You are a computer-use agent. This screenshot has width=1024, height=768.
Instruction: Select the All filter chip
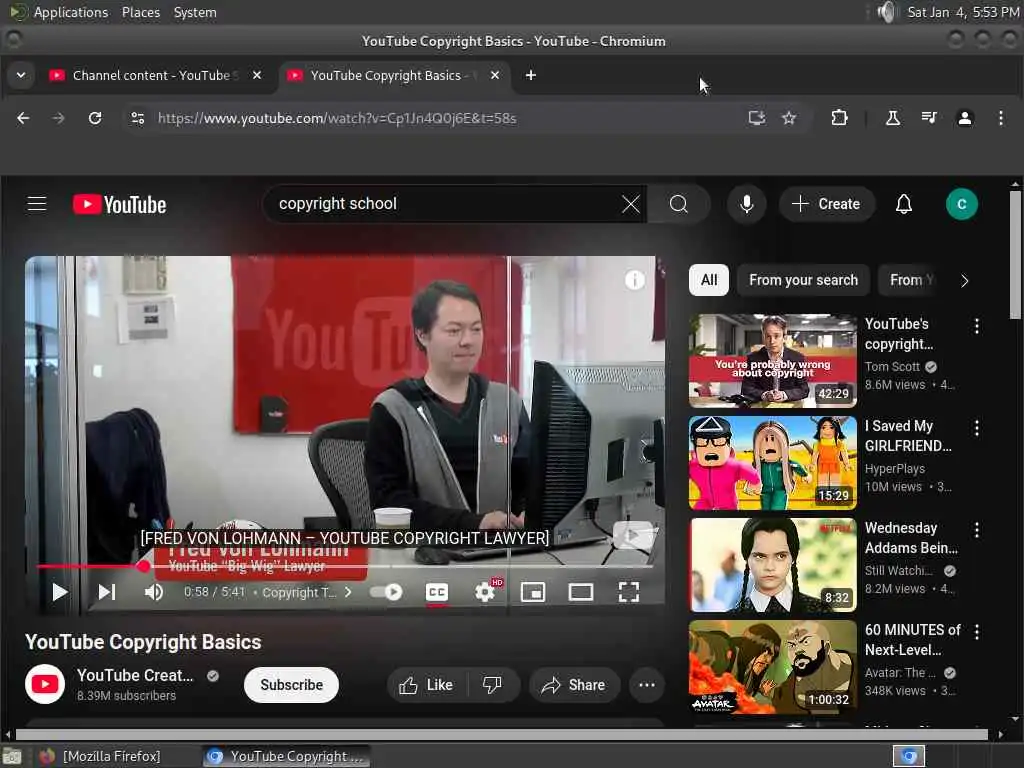point(709,280)
